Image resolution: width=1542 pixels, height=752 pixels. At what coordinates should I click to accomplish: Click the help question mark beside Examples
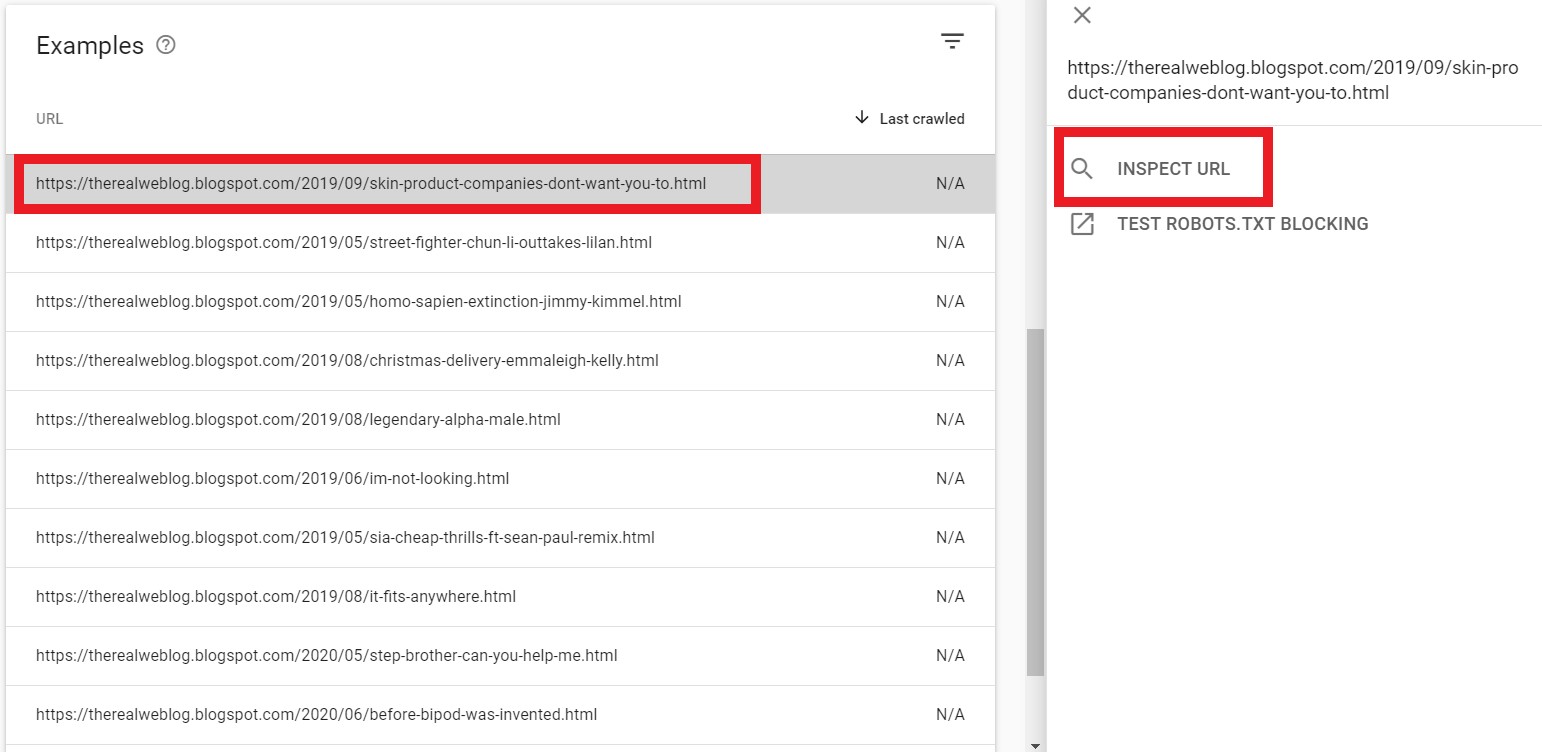166,44
